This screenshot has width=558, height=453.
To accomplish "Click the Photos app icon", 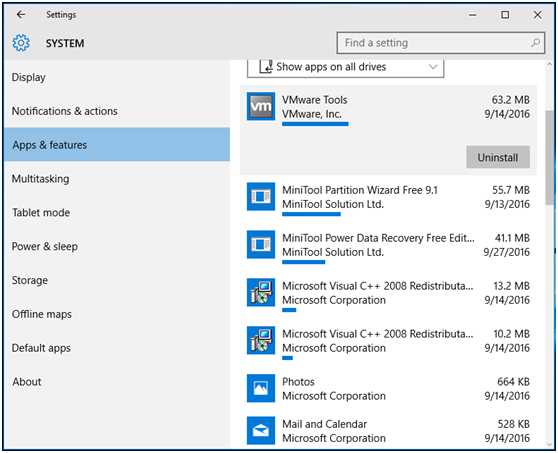I will pyautogui.click(x=261, y=388).
